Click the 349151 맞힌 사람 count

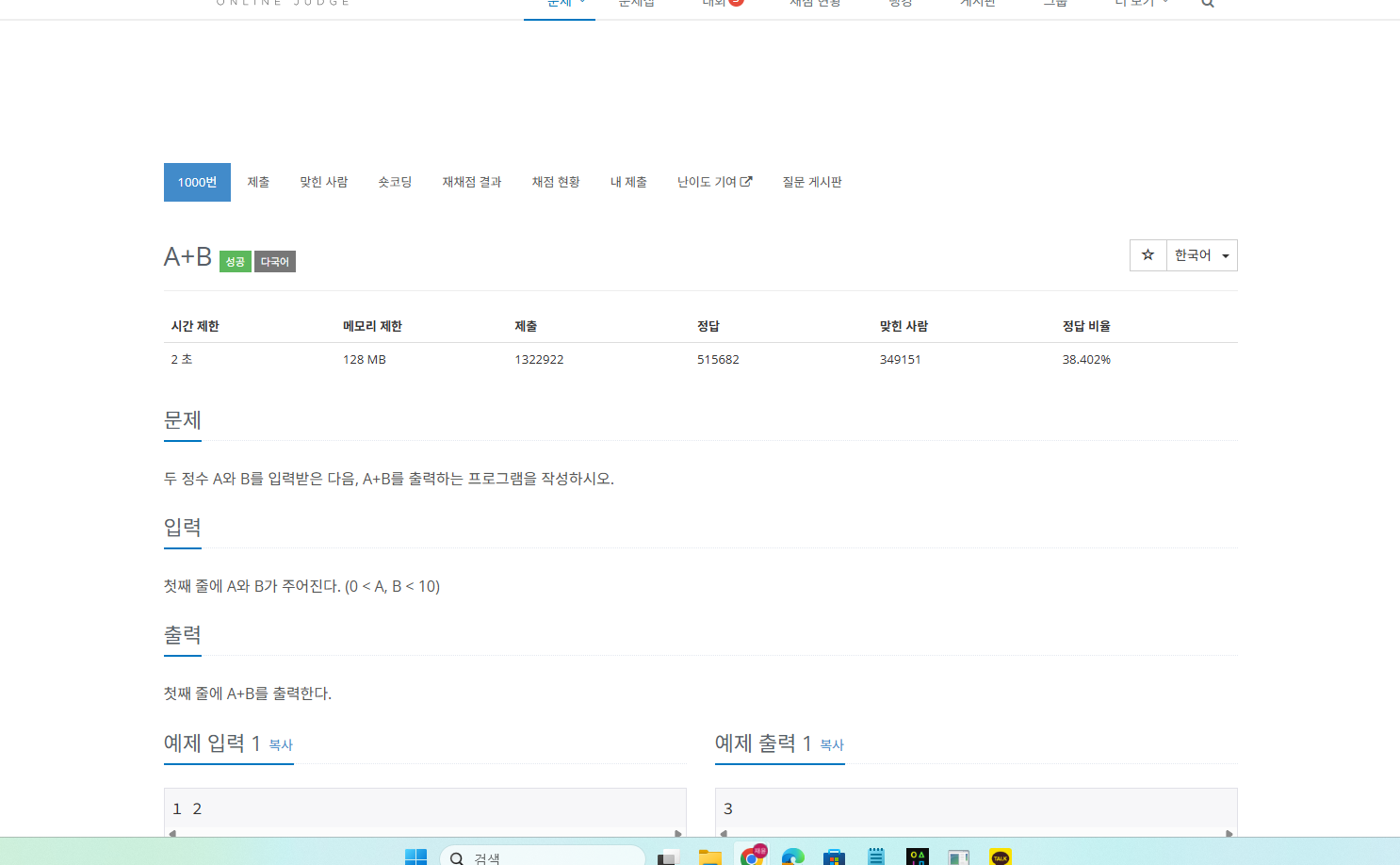coord(901,359)
